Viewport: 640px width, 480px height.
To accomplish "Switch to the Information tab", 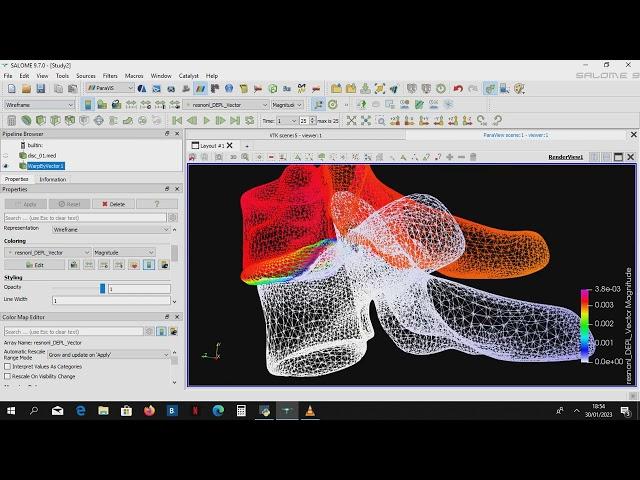I will (53, 179).
